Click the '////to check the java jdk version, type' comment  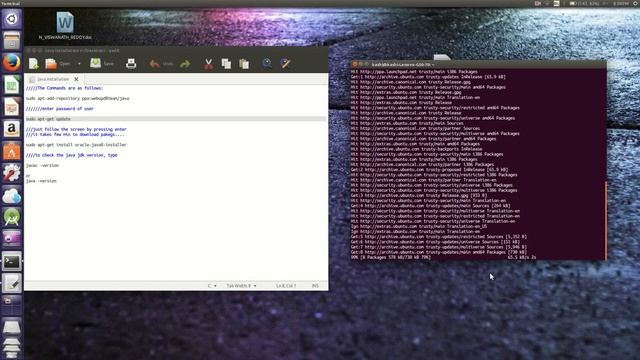click(x=71, y=155)
